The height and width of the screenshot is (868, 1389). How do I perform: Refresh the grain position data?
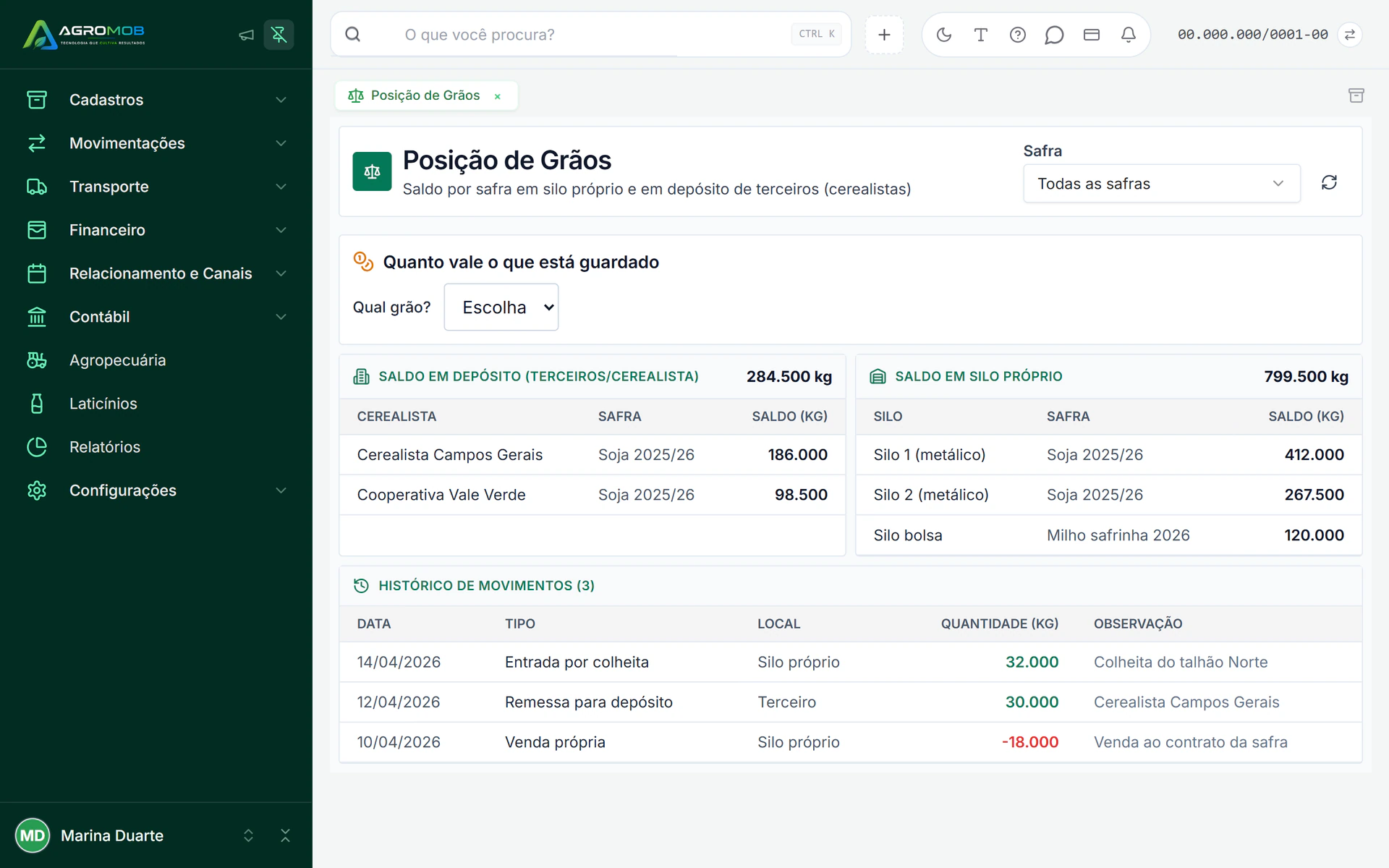1329,183
